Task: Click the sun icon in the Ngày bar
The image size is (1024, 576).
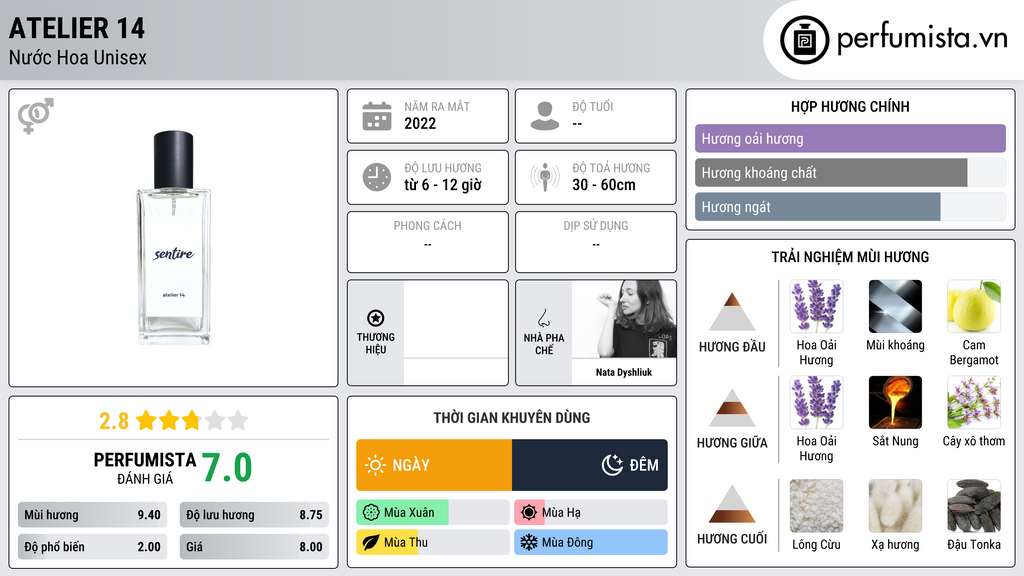Action: [376, 465]
